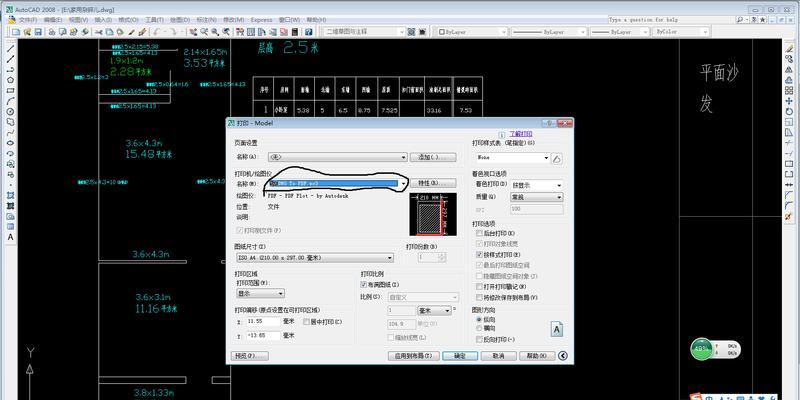The height and width of the screenshot is (400, 800).
Task: Select the Arc tool in Draw toolbar
Action: [x=10, y=101]
